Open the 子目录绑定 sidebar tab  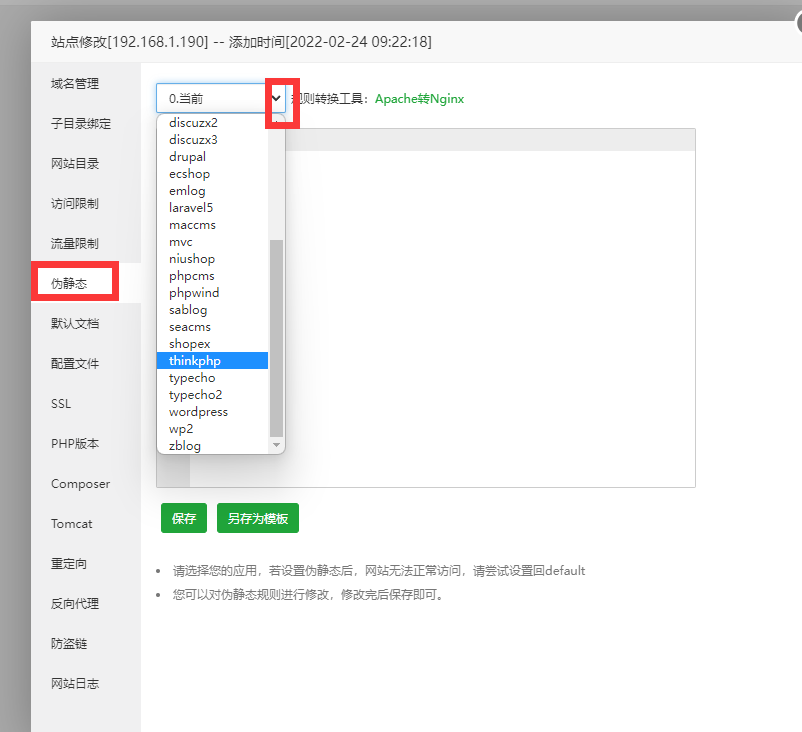(x=81, y=123)
